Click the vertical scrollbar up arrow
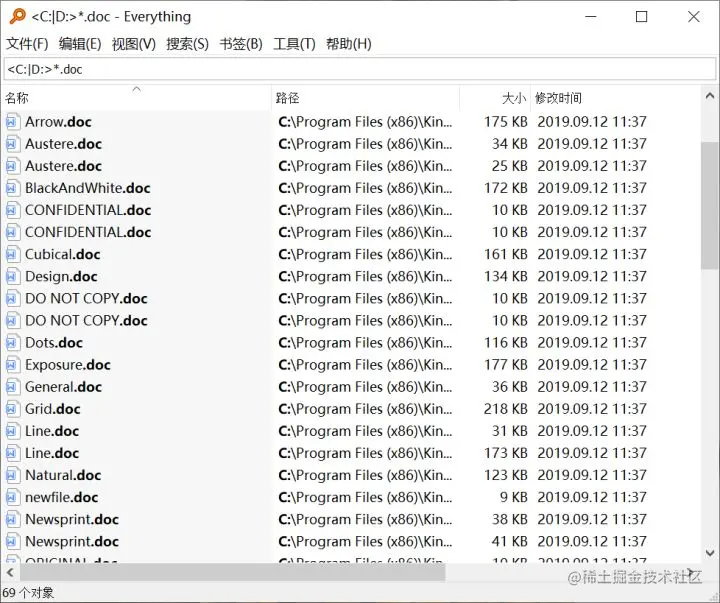Screen dimensions: 720x603 click(x=710, y=96)
